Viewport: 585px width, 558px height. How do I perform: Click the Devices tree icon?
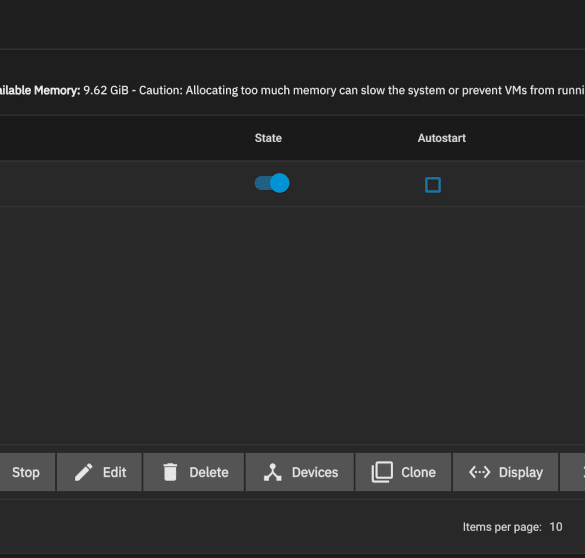click(273, 472)
